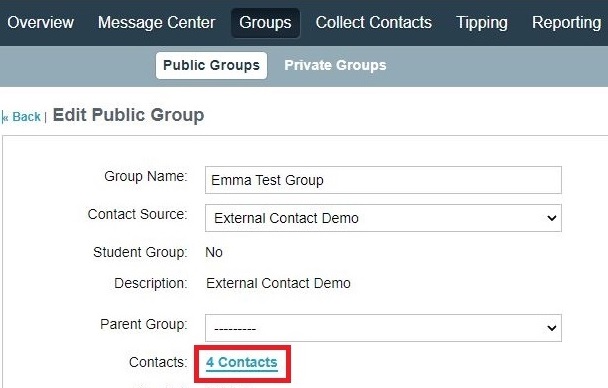Select the Public Groups sub-tab

[211, 66]
